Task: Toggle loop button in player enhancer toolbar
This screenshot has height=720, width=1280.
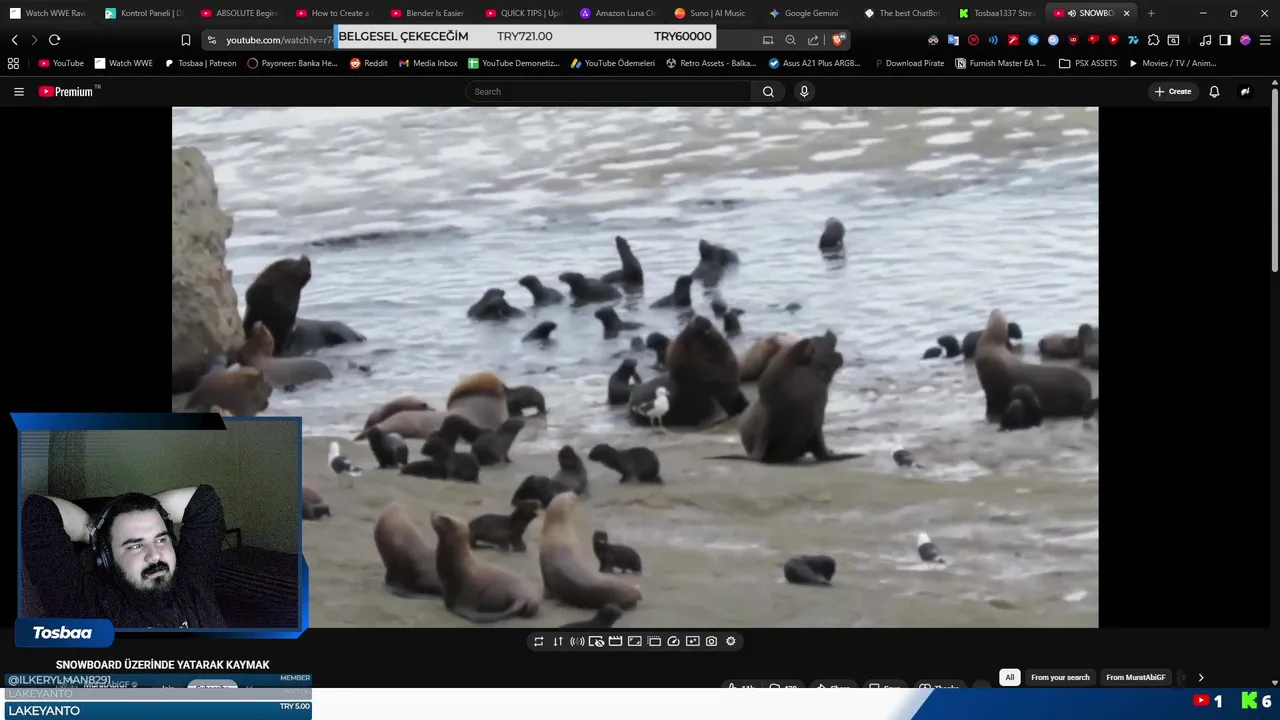Action: click(539, 641)
